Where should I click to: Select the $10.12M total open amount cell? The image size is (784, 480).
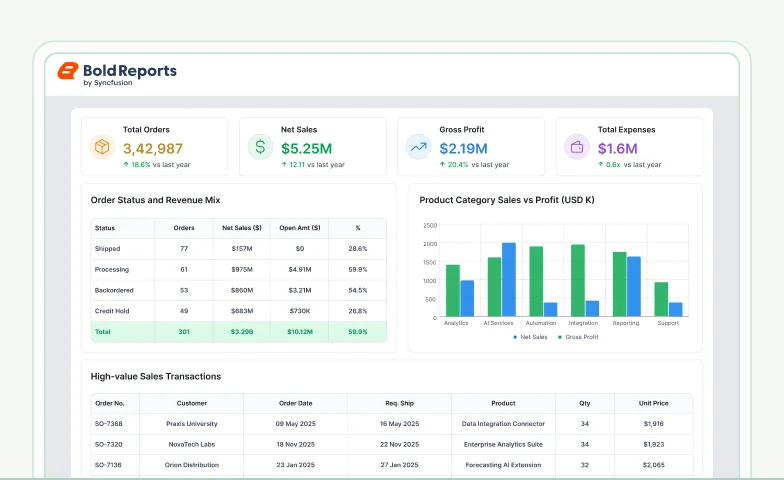300,332
